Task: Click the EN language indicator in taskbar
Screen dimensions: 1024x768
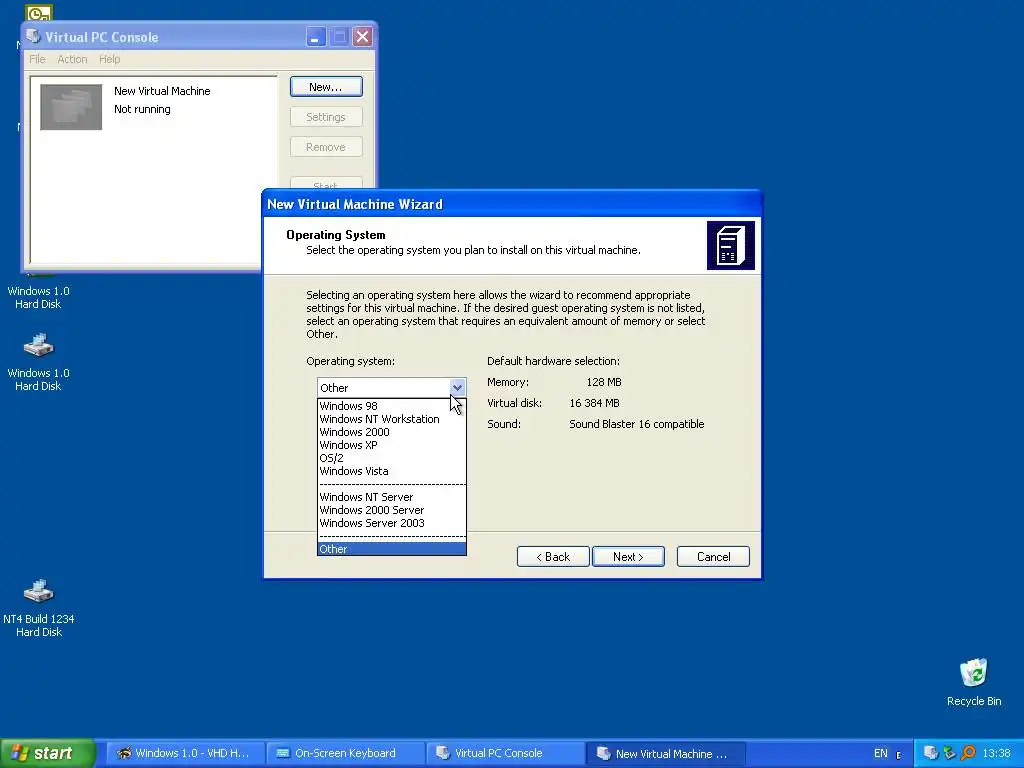Action: click(x=880, y=753)
